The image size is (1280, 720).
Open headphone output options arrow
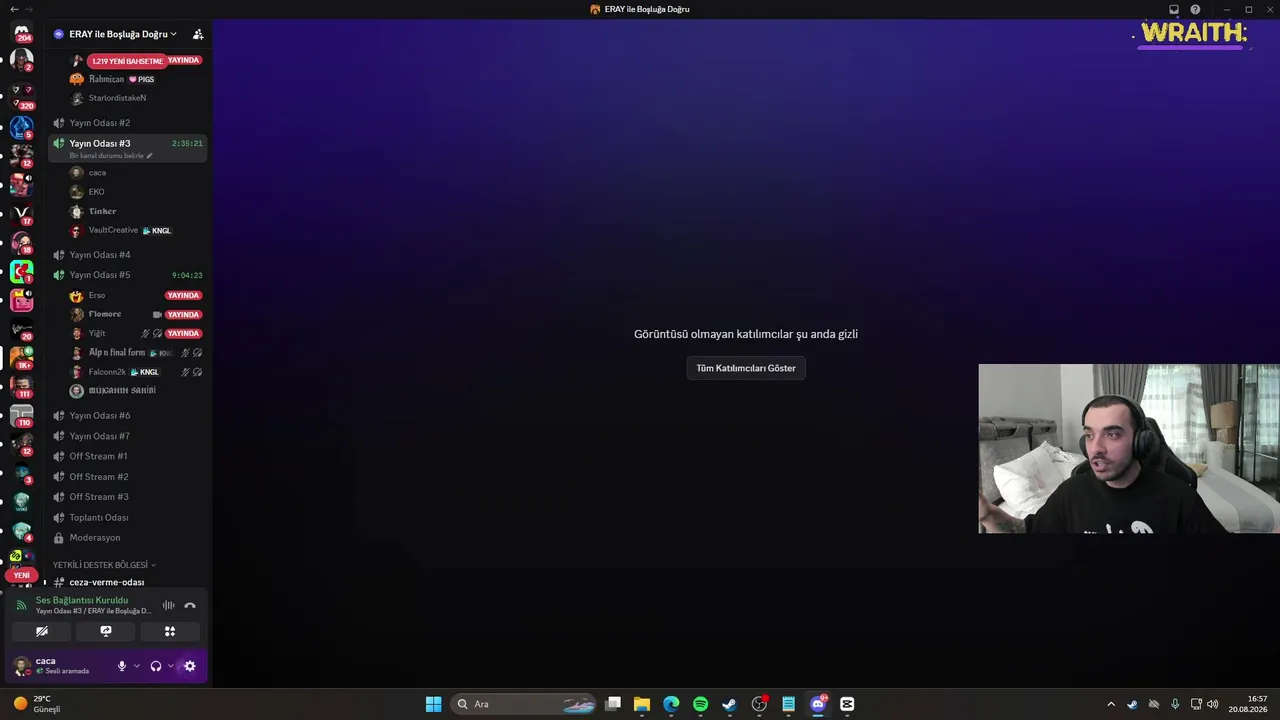click(170, 666)
